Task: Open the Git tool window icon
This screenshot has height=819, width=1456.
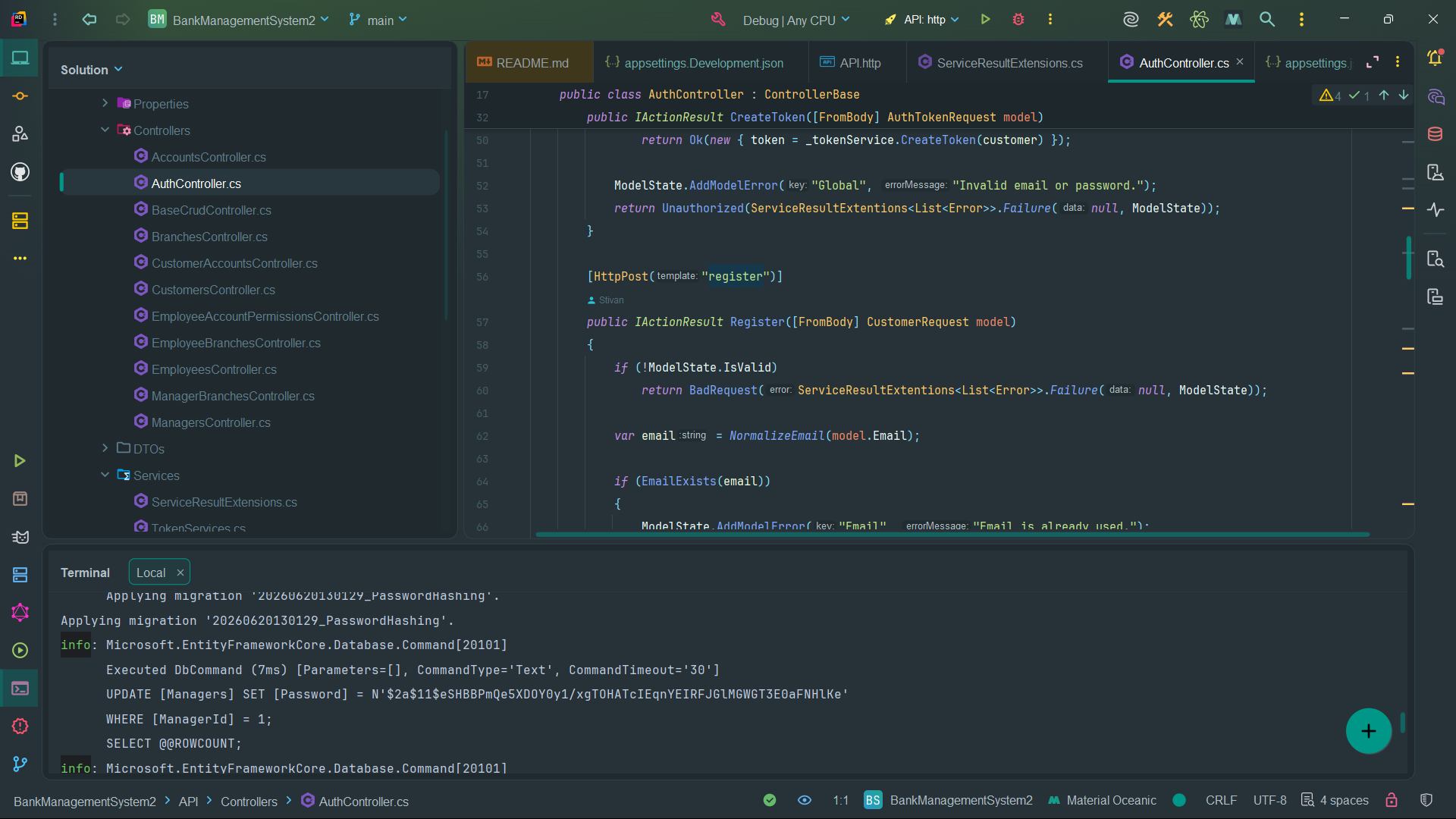Action: (20, 764)
